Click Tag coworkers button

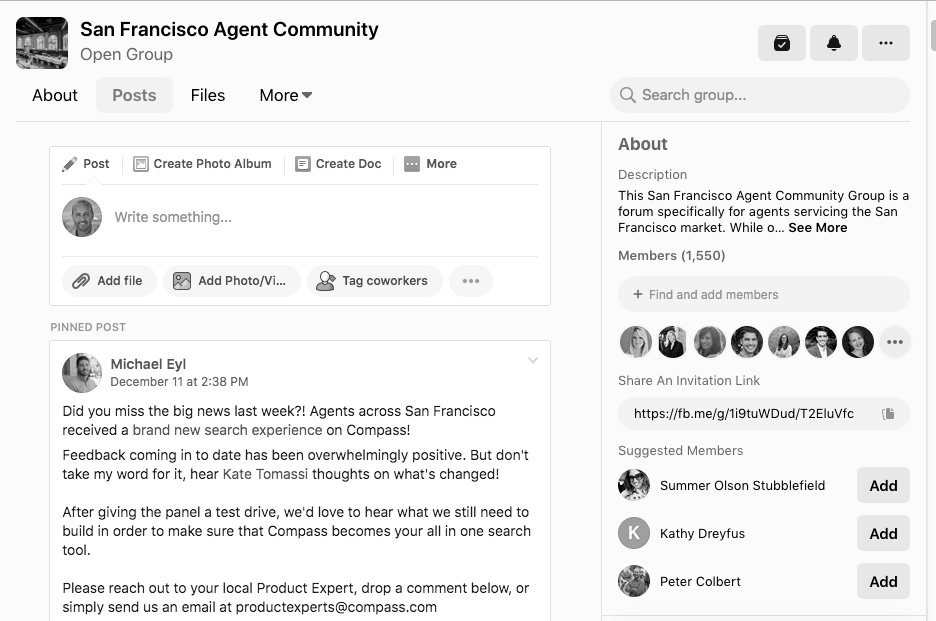(372, 281)
